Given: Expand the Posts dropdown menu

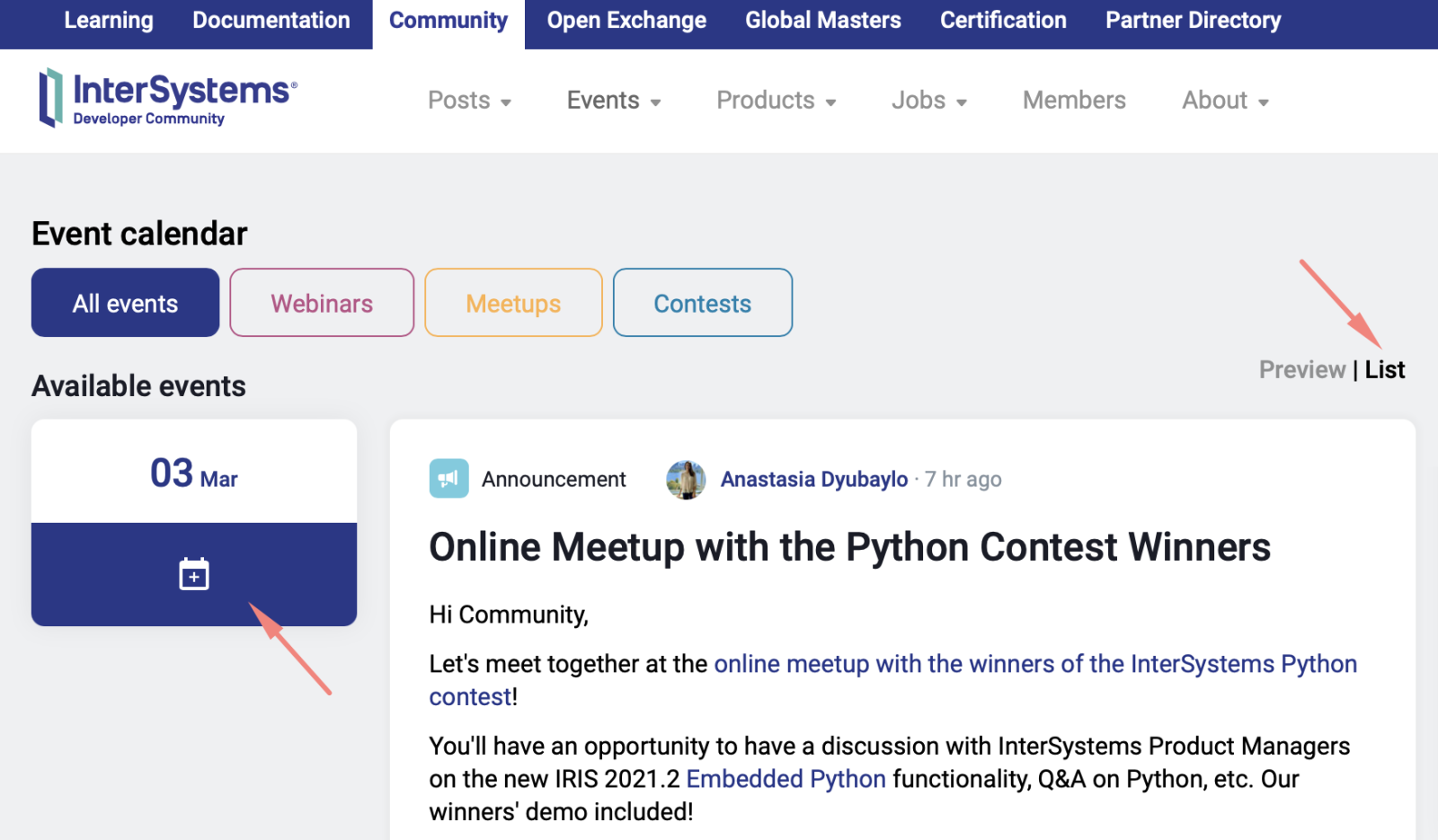Looking at the screenshot, I should coord(469,101).
